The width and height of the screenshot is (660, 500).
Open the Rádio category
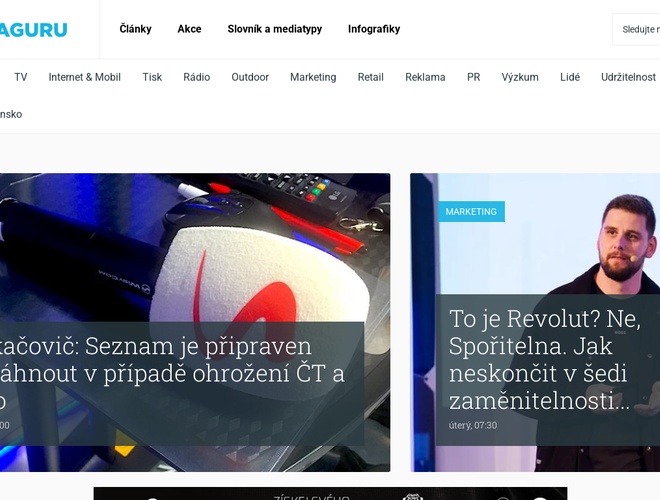(x=197, y=77)
